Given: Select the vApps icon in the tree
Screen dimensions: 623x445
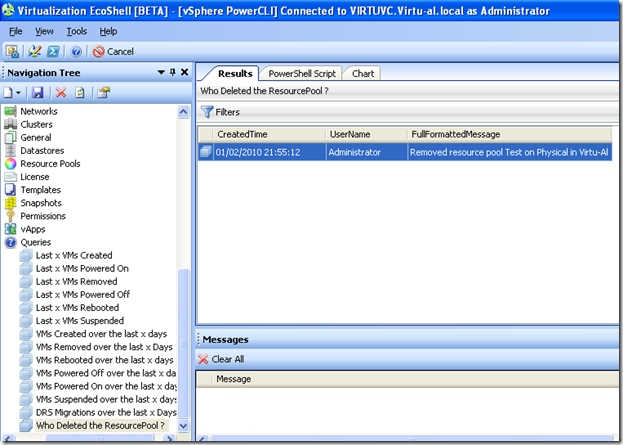Looking at the screenshot, I should point(10,229).
